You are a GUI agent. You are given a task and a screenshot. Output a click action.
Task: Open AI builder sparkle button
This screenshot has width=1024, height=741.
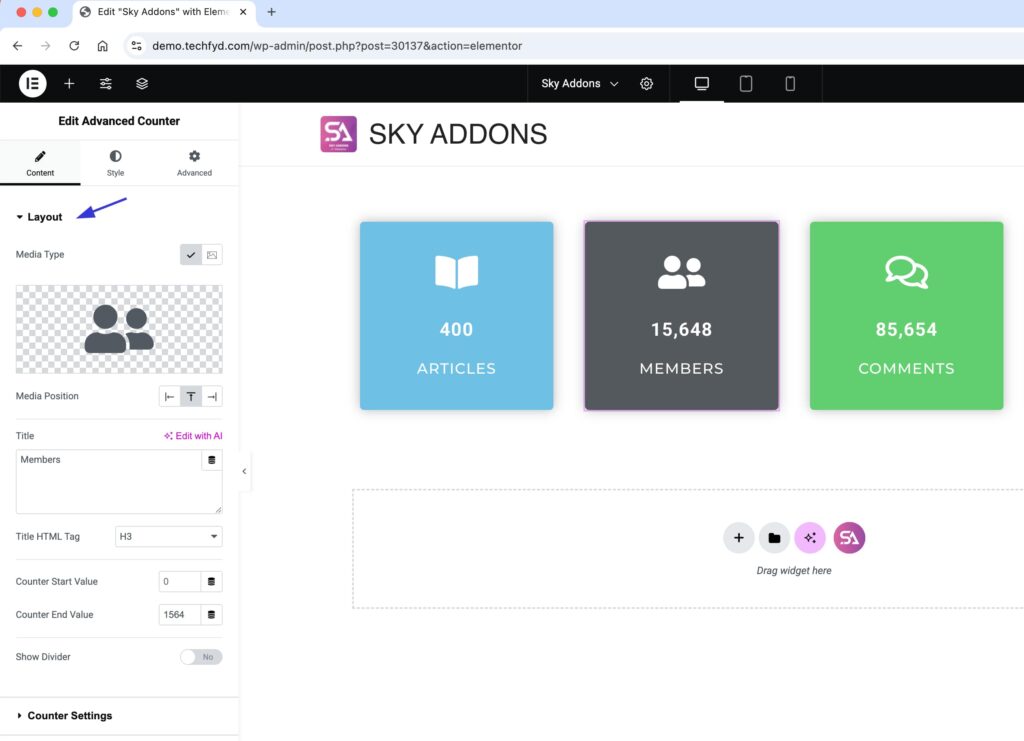(x=810, y=538)
